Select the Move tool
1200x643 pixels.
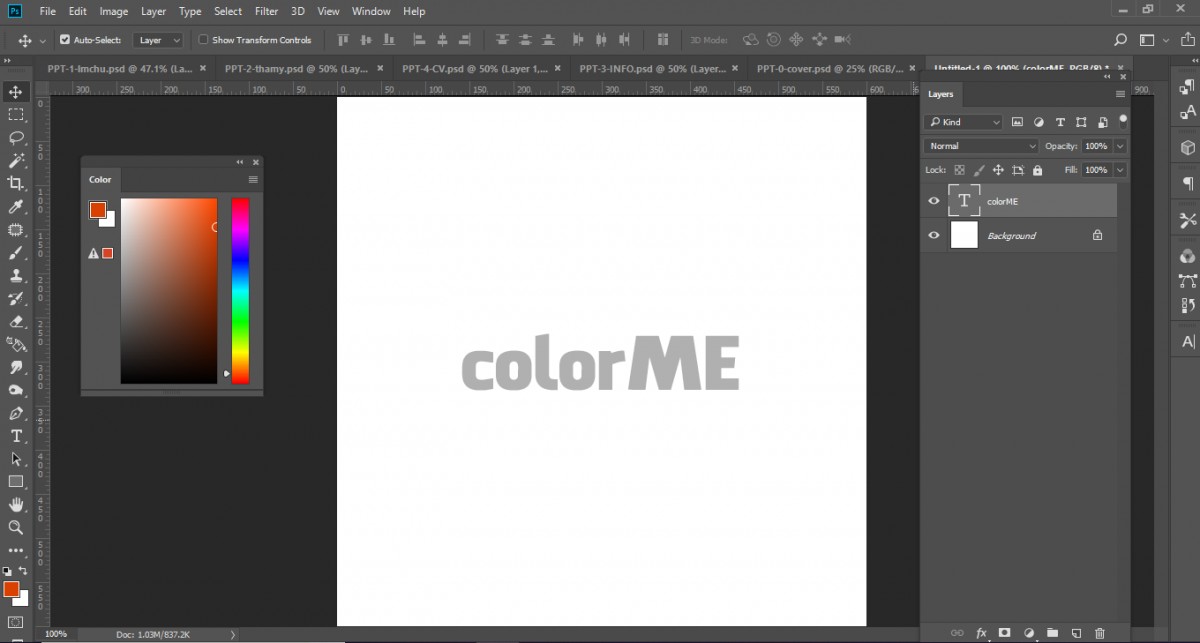click(x=14, y=91)
